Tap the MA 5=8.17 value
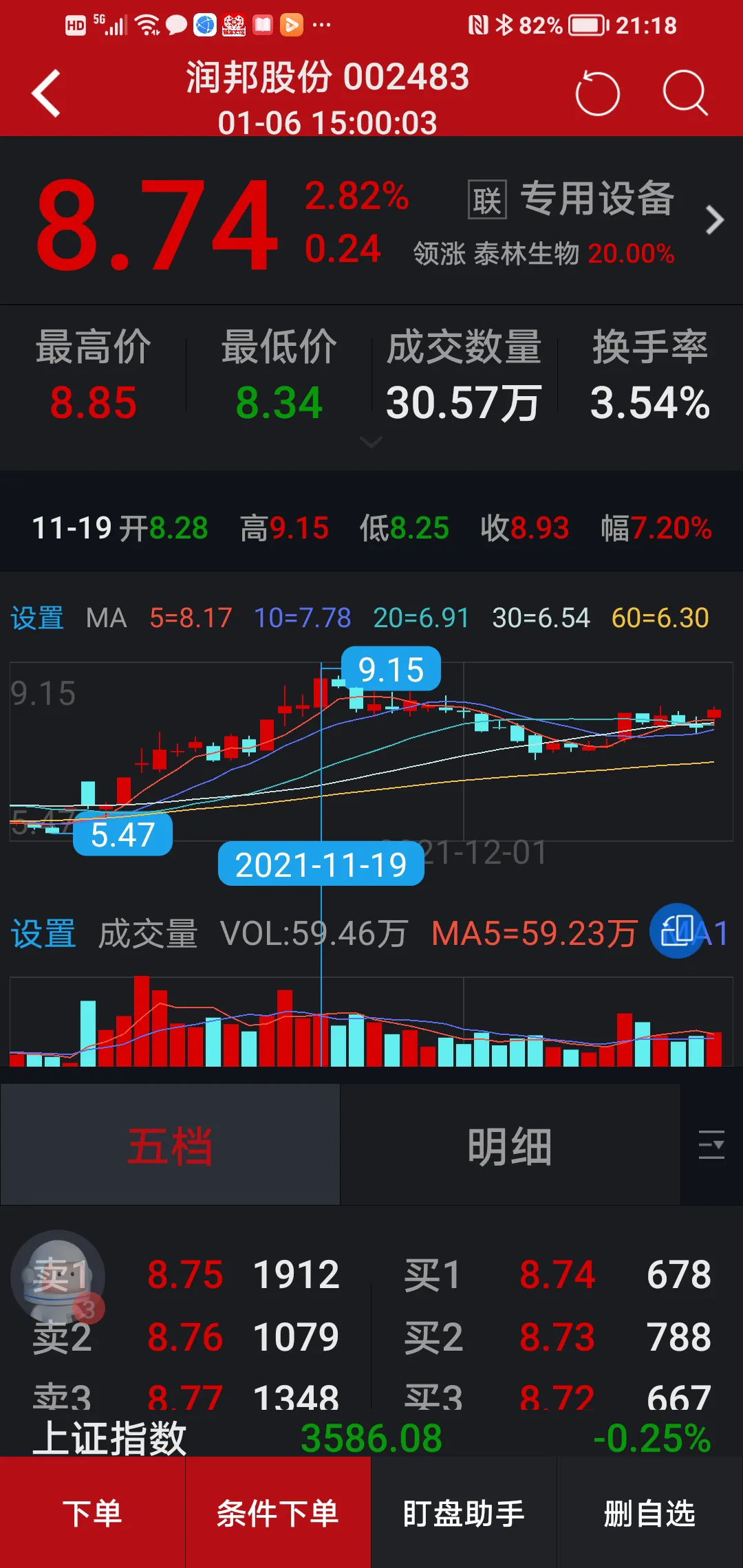The height and width of the screenshot is (1568, 743). point(191,618)
